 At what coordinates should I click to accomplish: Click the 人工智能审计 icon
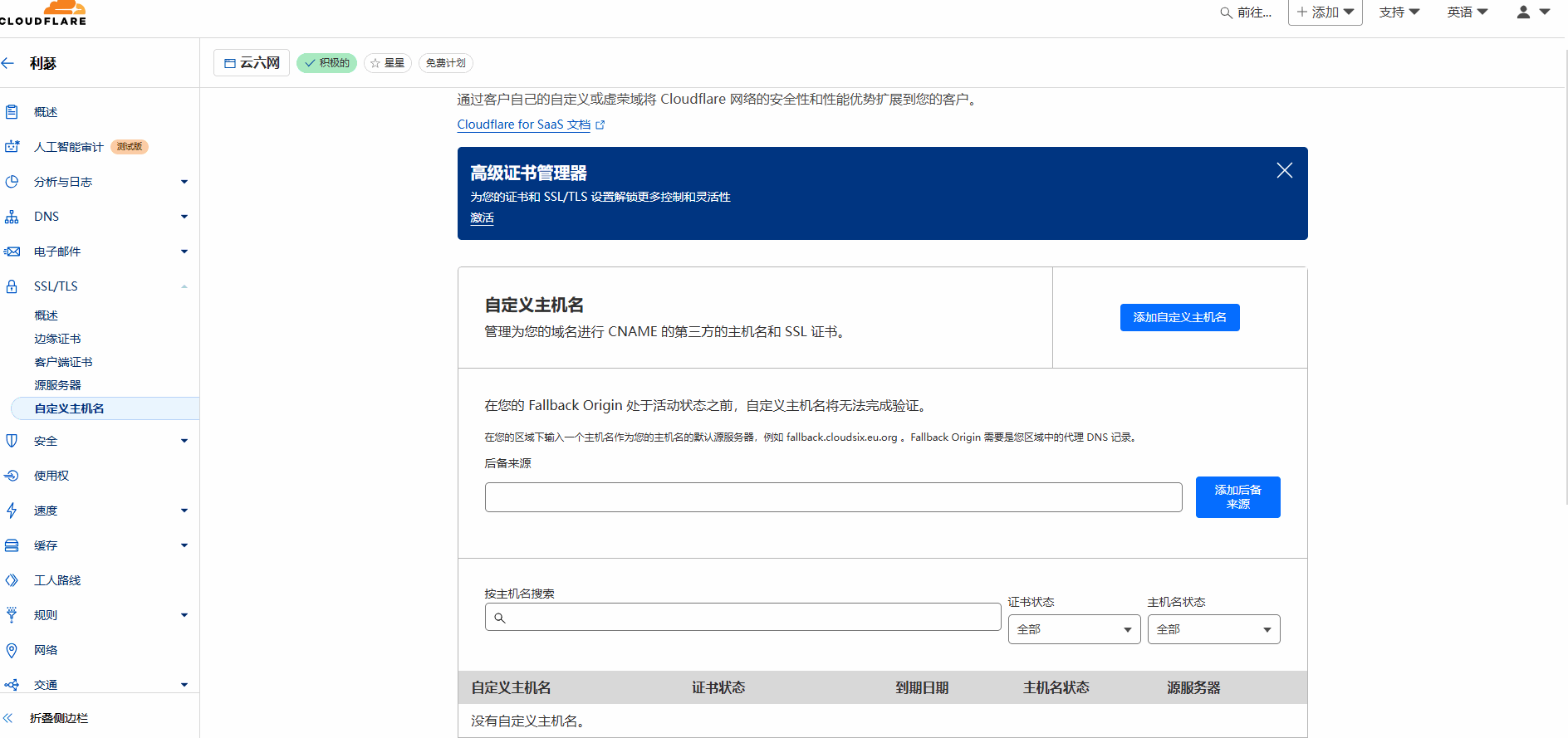pos(12,147)
